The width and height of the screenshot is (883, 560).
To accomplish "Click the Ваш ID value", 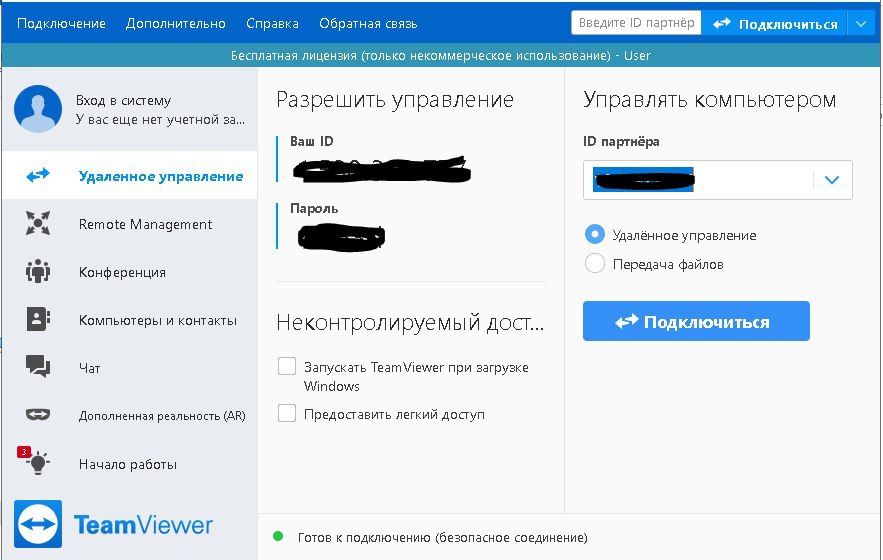I will click(381, 169).
